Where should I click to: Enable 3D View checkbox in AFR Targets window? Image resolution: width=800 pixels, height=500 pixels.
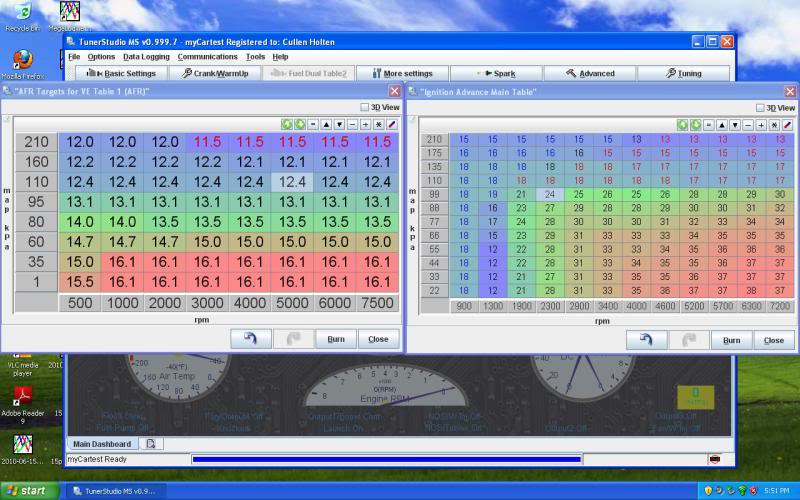[364, 107]
